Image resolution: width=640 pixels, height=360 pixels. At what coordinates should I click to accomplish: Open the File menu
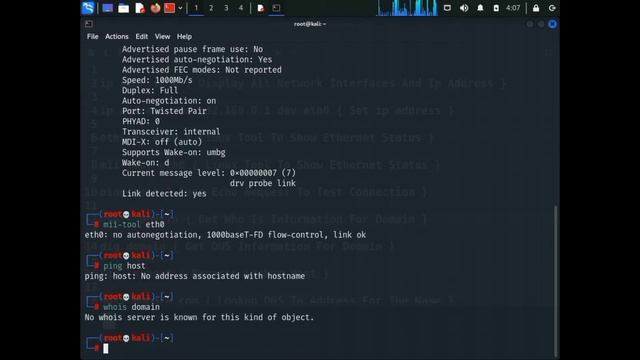click(93, 36)
